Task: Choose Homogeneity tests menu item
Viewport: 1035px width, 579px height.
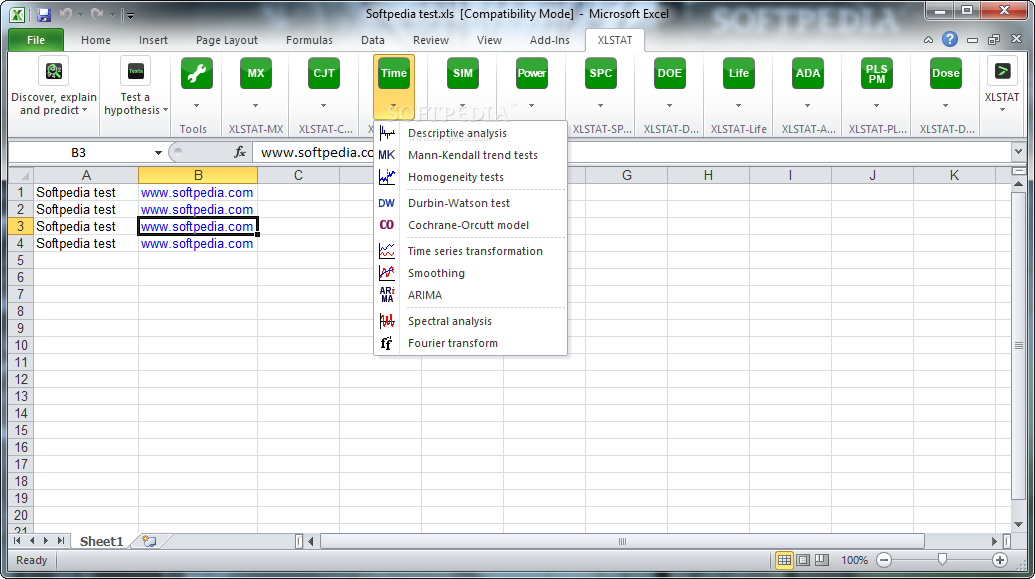Action: pyautogui.click(x=471, y=177)
